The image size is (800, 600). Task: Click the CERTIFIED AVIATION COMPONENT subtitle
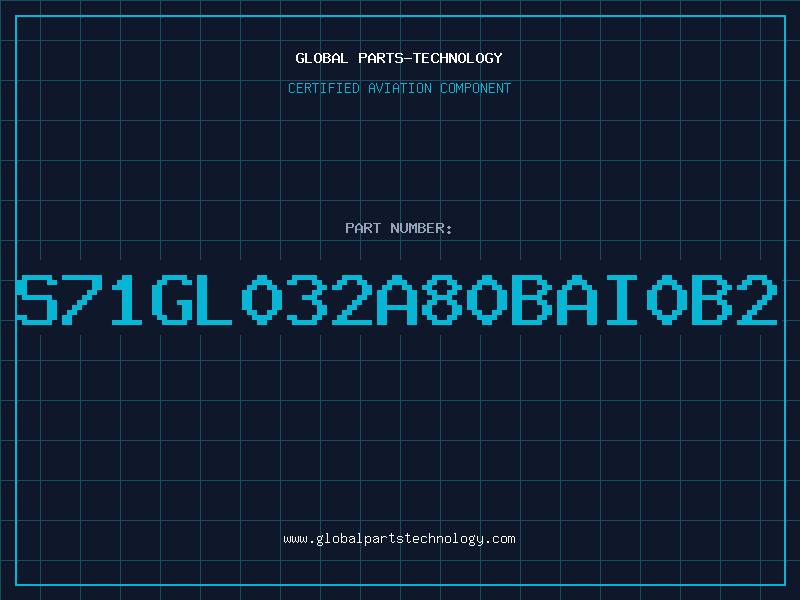coord(399,88)
